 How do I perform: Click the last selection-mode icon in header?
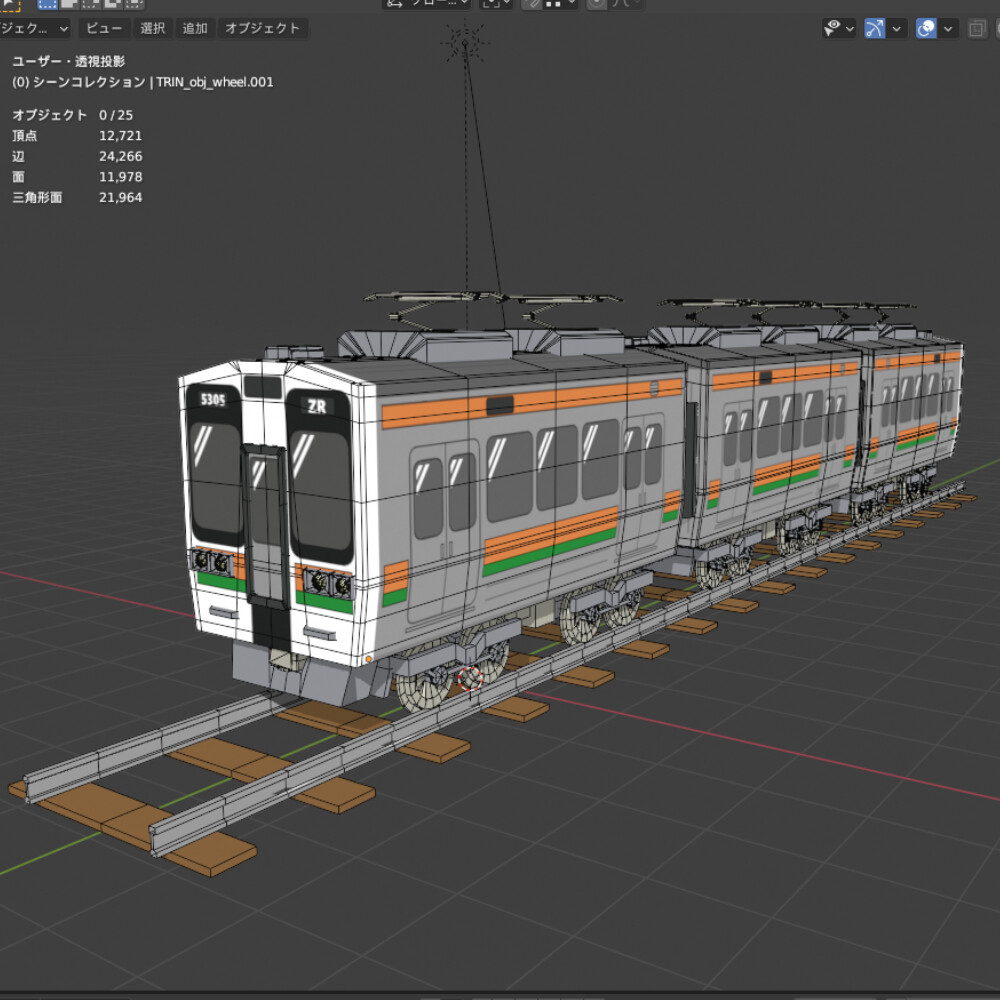pyautogui.click(x=133, y=5)
